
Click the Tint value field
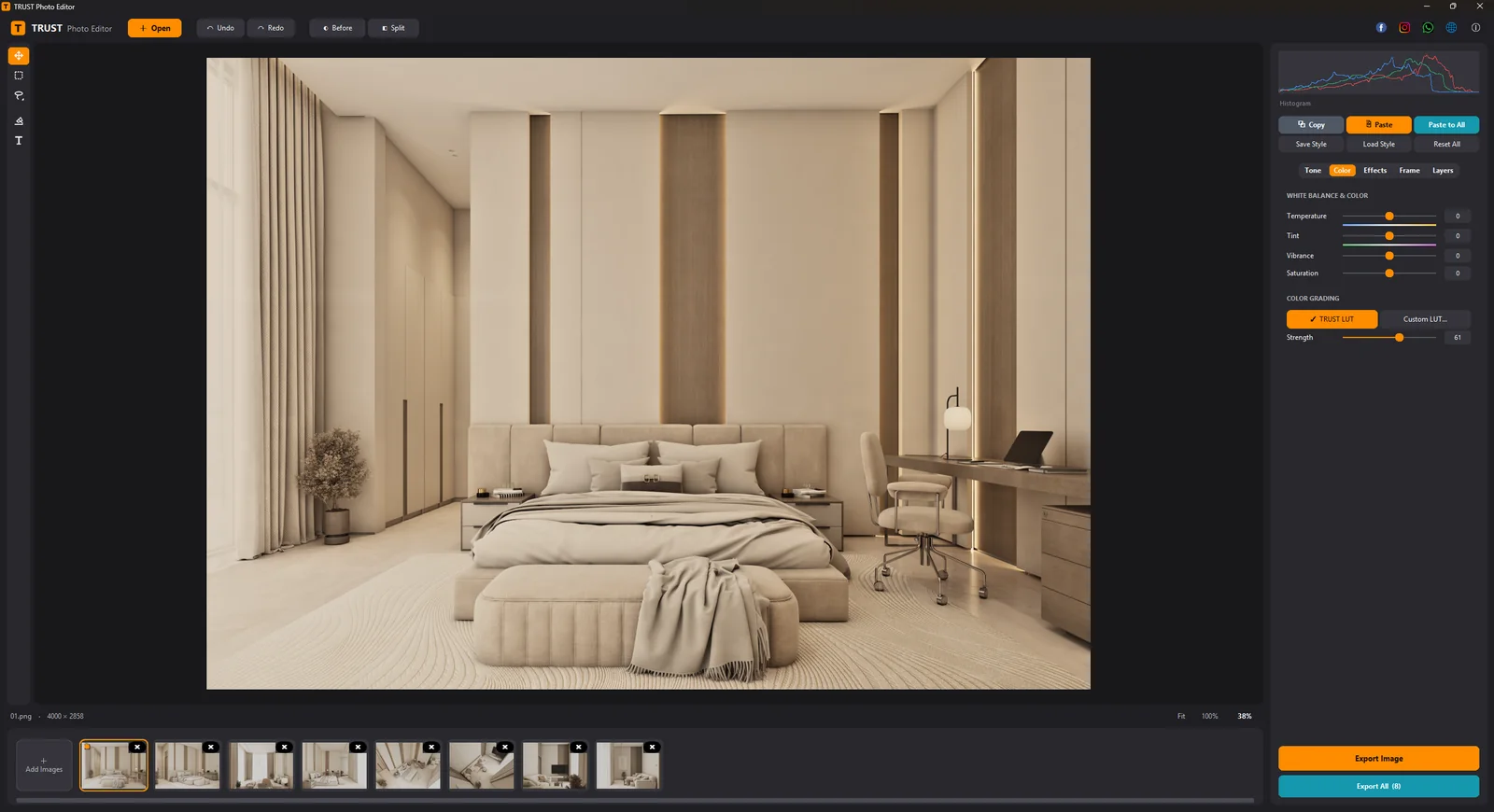pyautogui.click(x=1458, y=236)
